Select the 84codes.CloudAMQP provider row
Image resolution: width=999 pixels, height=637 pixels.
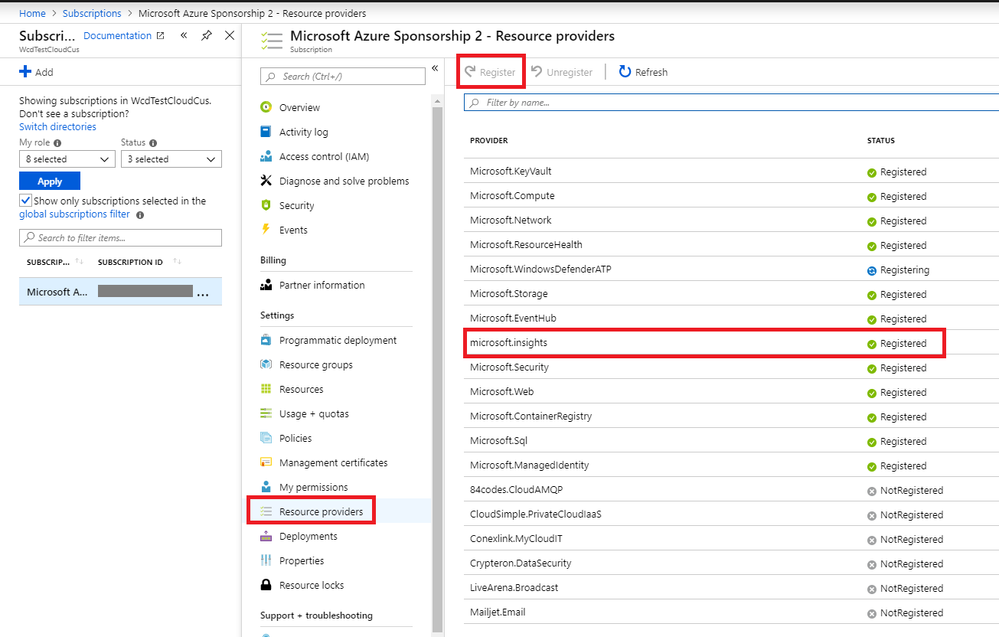tap(731, 490)
